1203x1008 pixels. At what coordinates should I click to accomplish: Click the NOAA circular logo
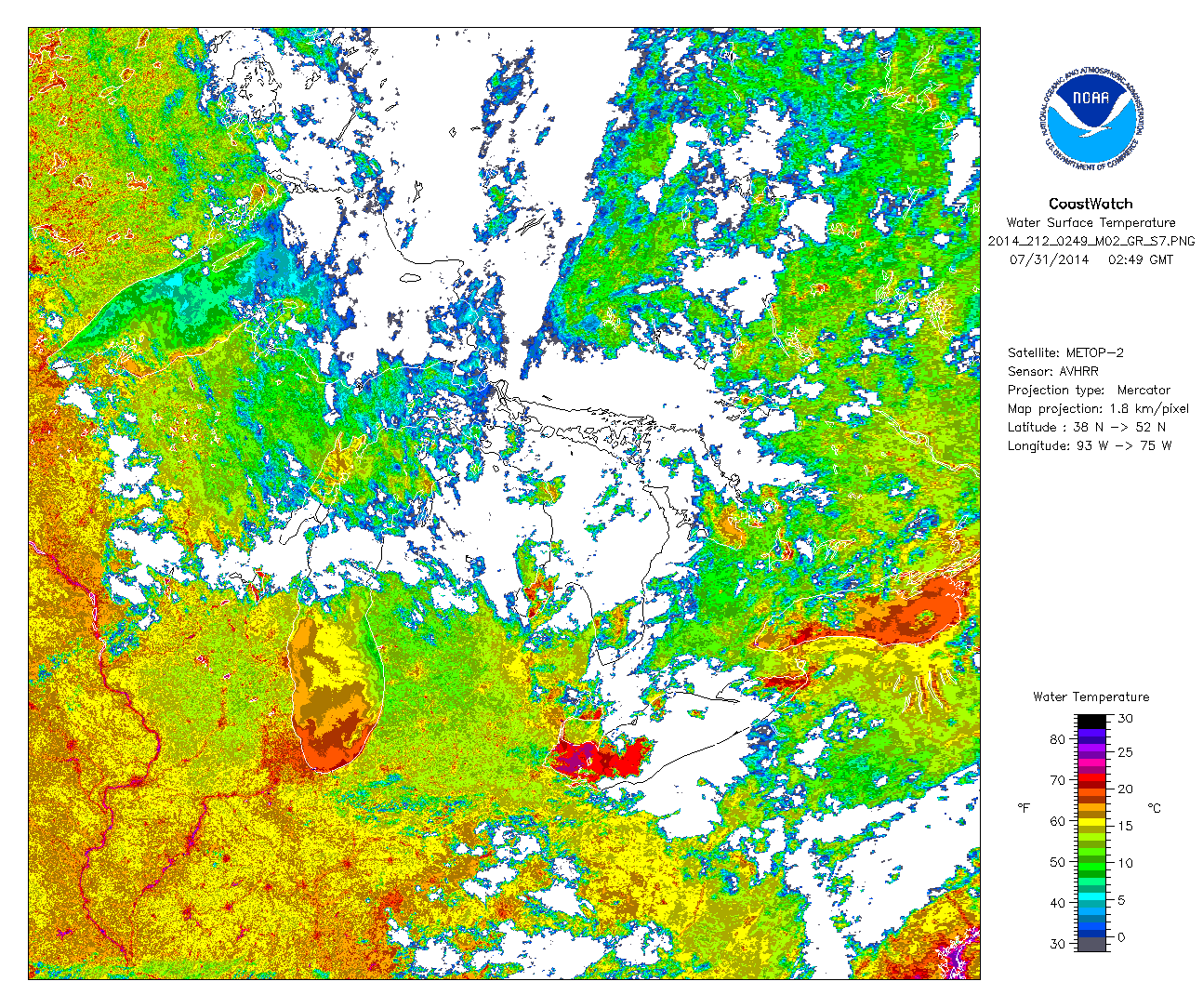pyautogui.click(x=1090, y=118)
